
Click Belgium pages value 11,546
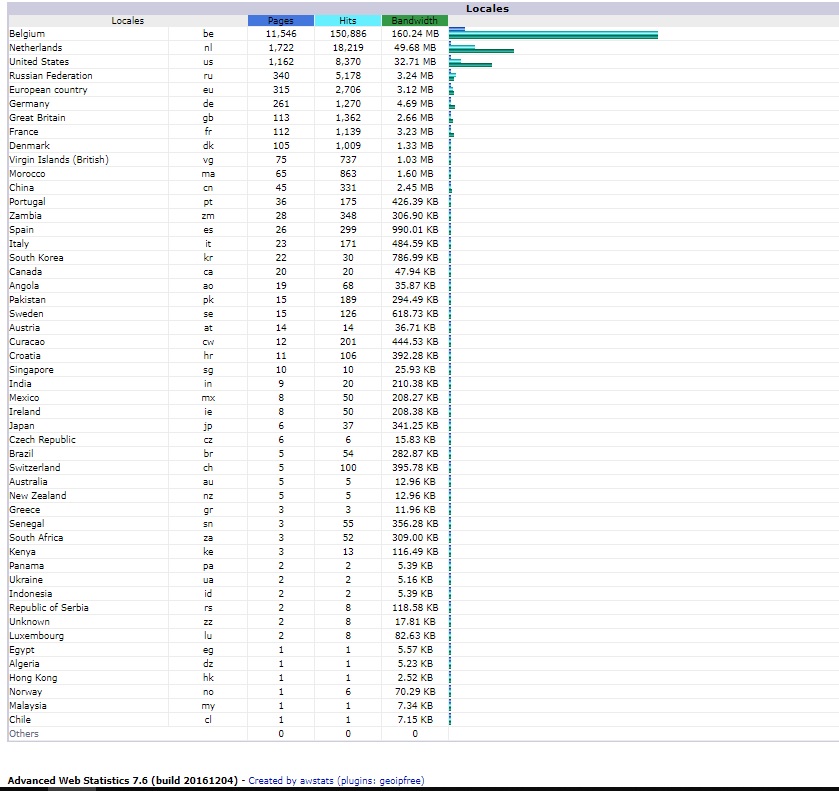click(x=281, y=34)
